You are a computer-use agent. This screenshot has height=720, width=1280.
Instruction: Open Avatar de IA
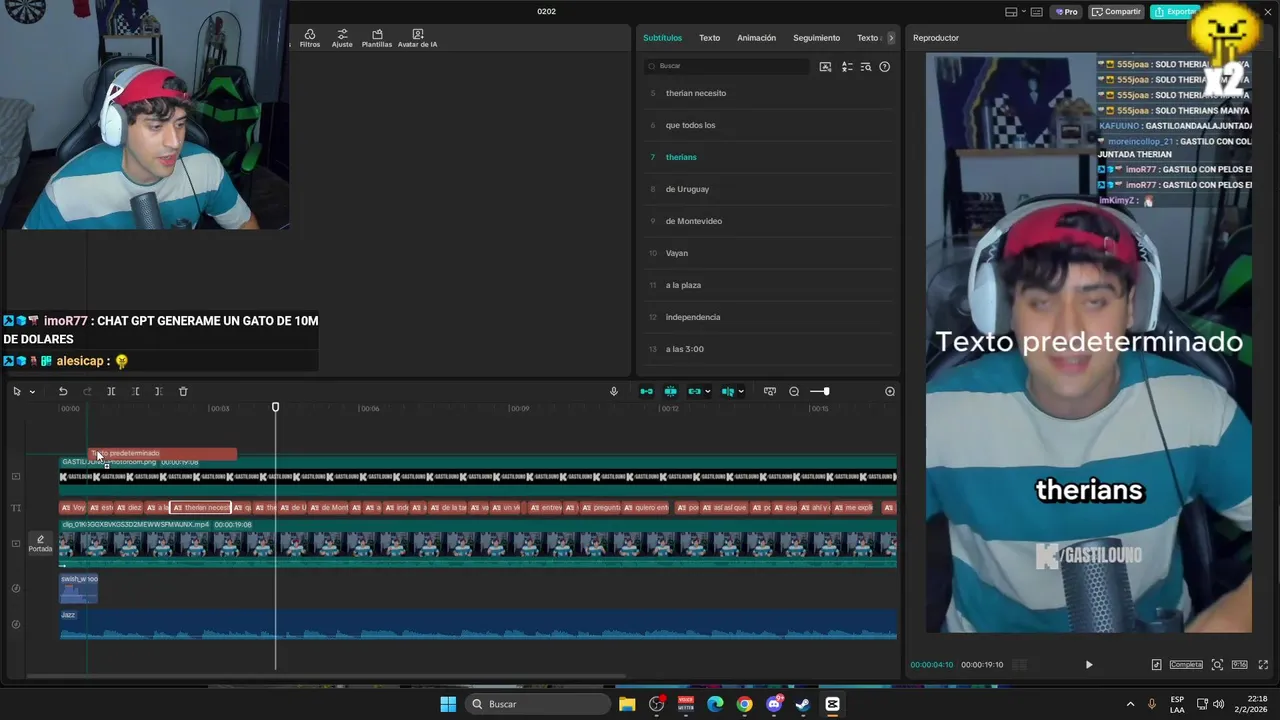click(417, 38)
